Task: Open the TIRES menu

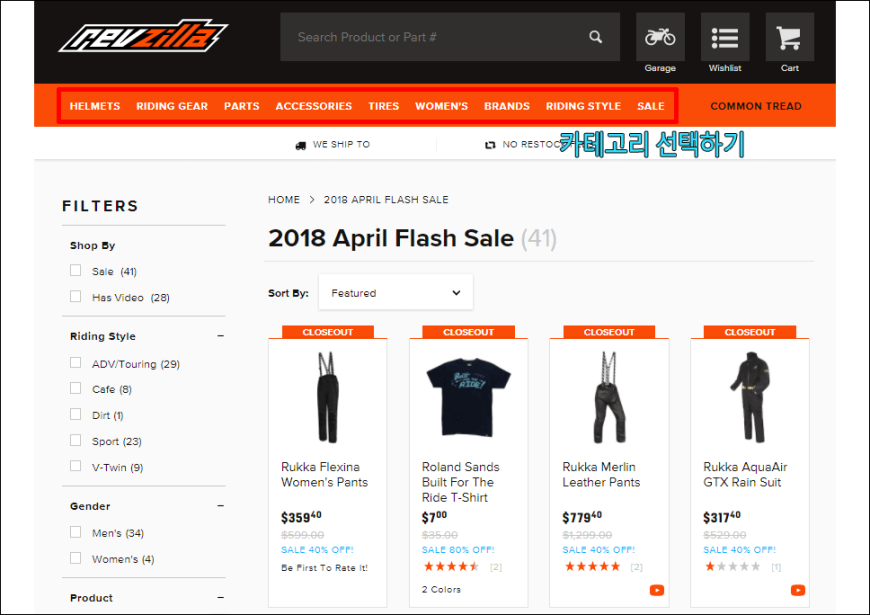Action: click(383, 106)
